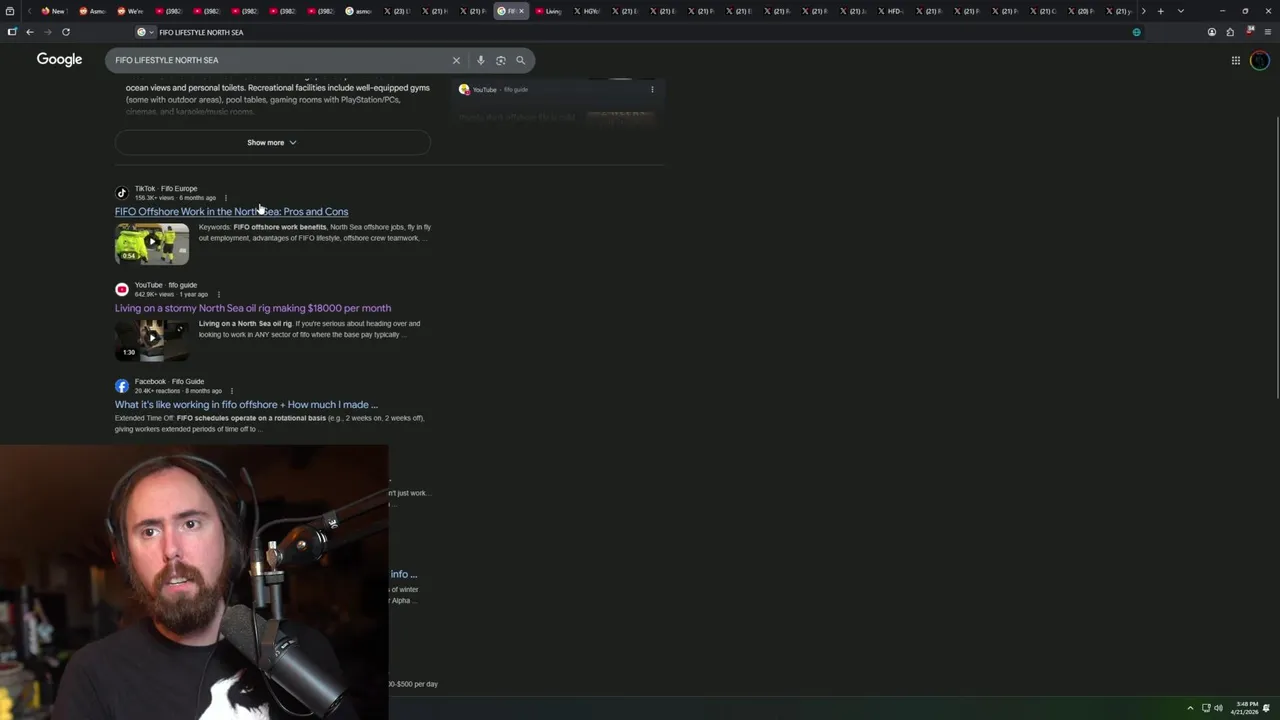
Task: Open the browser account icon in toolbar
Action: (1212, 32)
